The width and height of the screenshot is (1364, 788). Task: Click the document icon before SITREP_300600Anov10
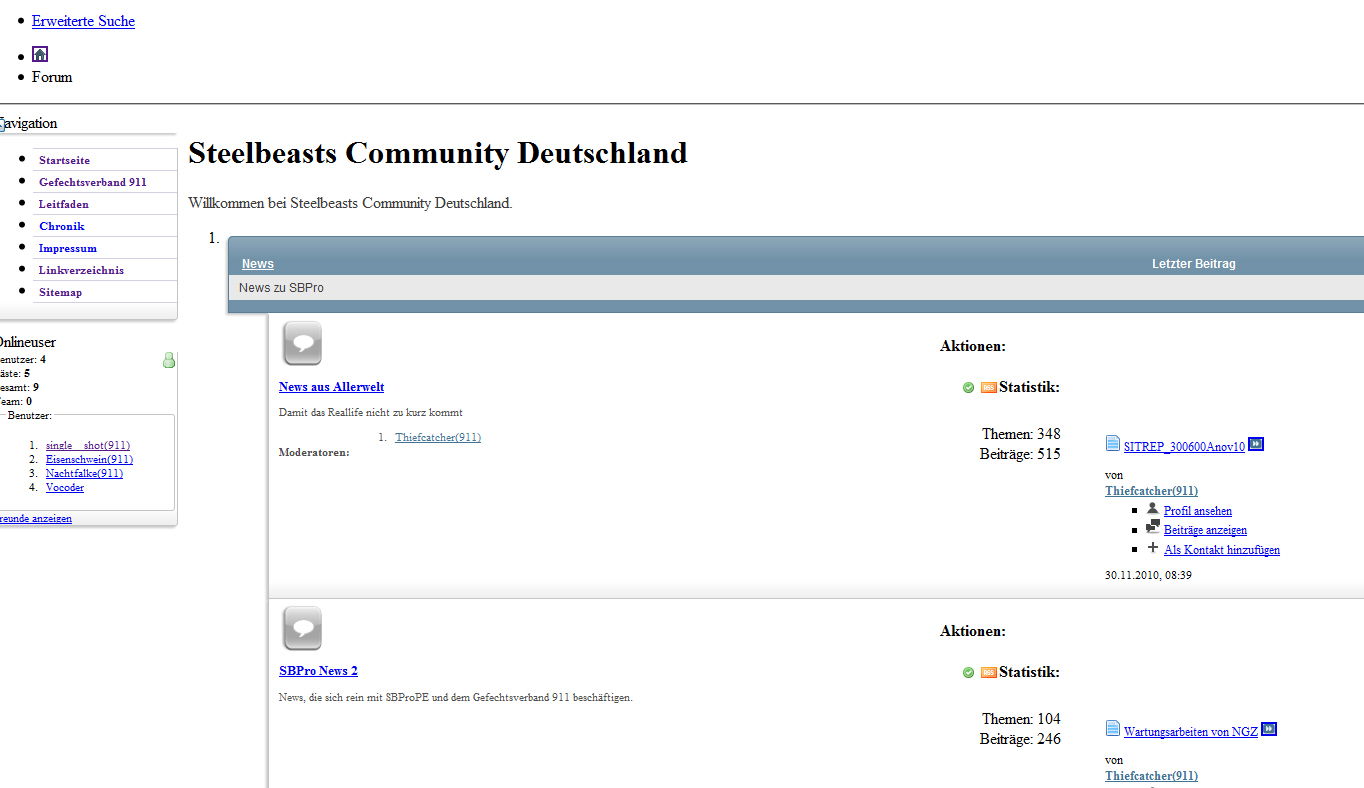[x=1113, y=444]
